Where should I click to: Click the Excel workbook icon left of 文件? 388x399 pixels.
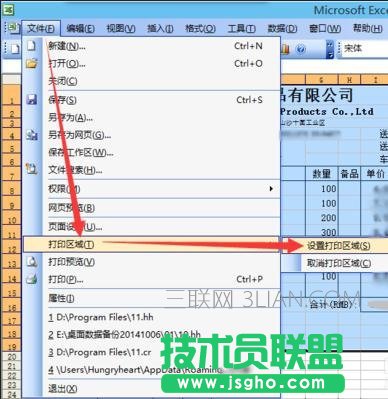click(x=13, y=28)
